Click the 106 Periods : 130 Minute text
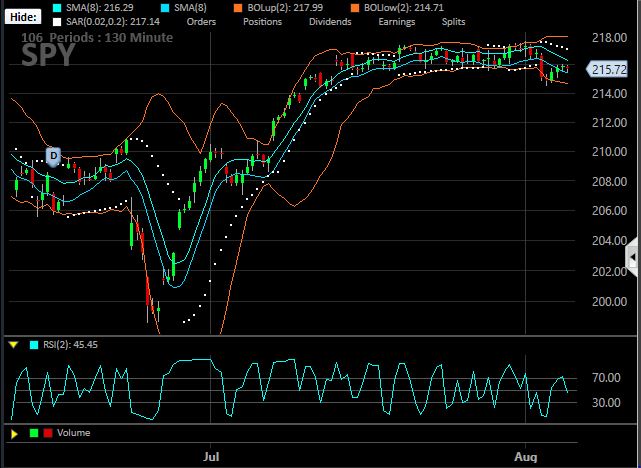The width and height of the screenshot is (641, 468). point(97,38)
